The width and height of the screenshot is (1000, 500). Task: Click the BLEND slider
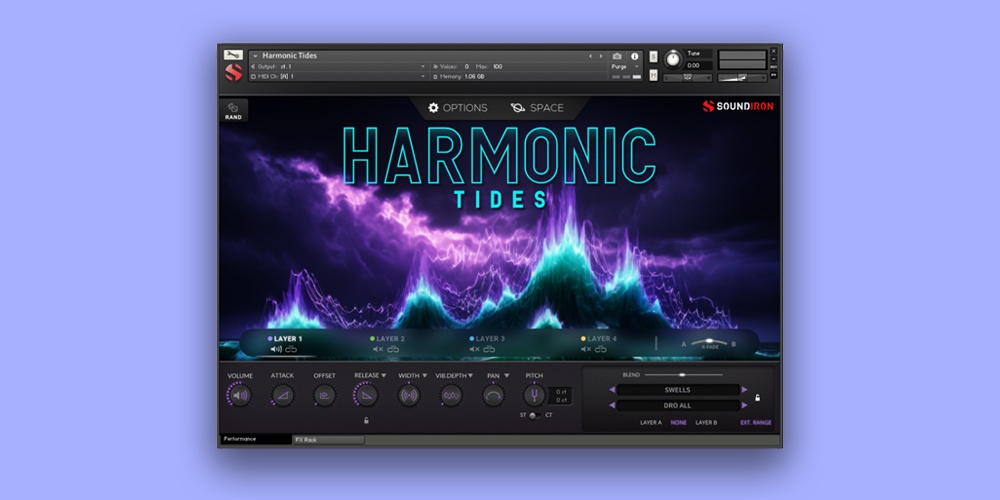pos(684,375)
